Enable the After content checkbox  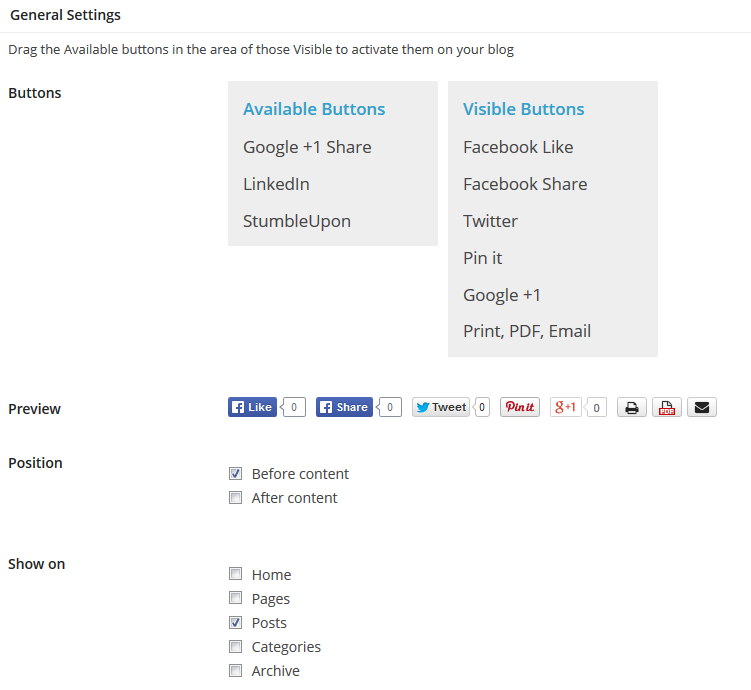tap(236, 498)
